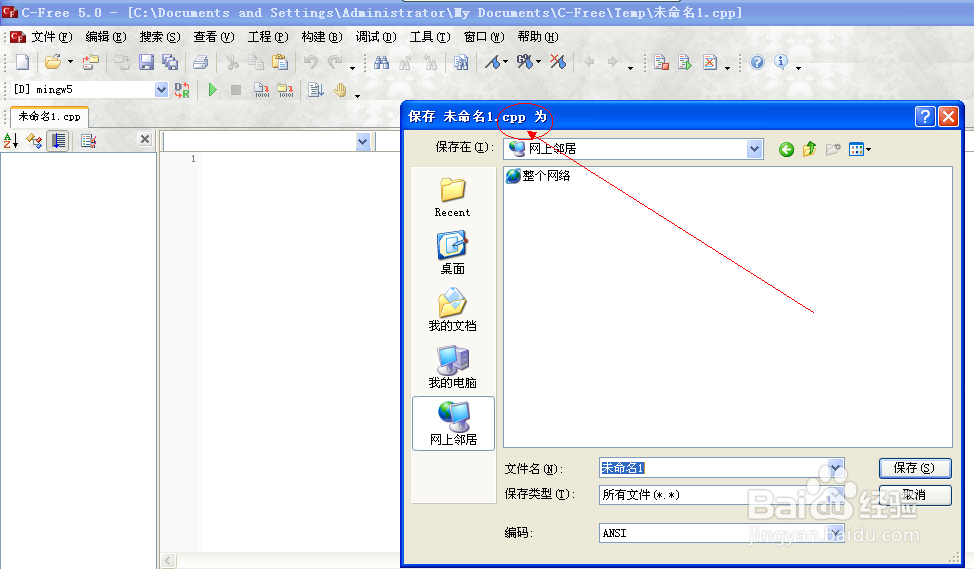Click the Compile file icon
Screen dimensions: 974x569
(262, 90)
